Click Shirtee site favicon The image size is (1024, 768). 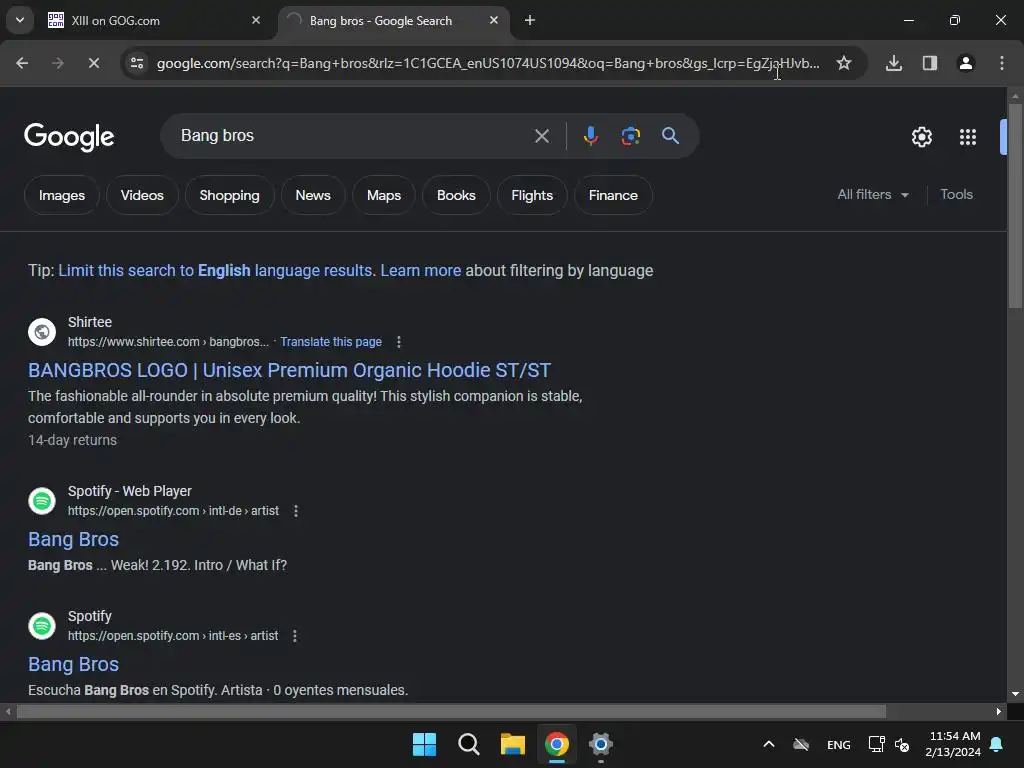pos(42,332)
